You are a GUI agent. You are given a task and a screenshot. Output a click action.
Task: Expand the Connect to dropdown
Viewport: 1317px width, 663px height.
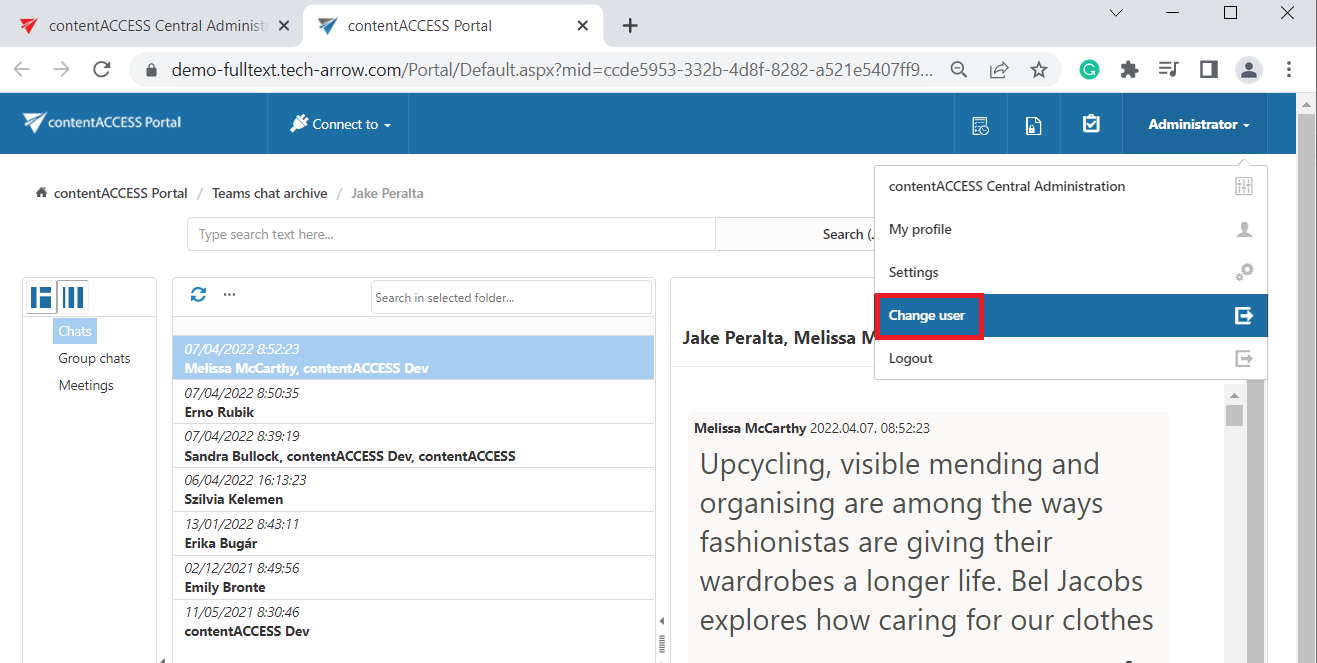[x=340, y=124]
